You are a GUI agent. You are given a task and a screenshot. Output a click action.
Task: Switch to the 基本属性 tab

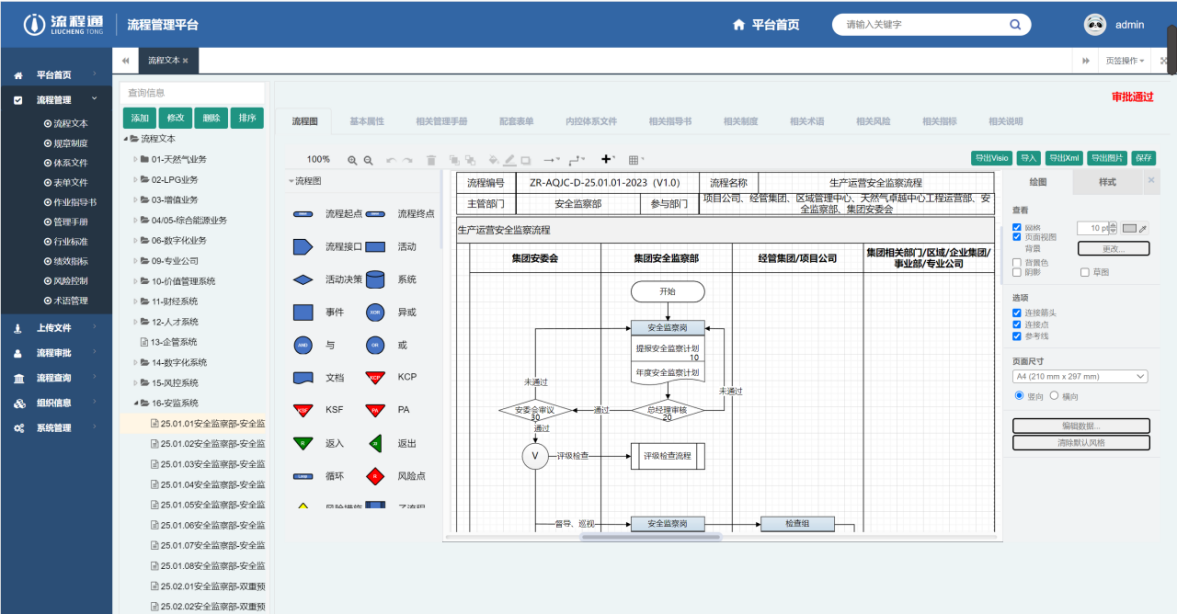(x=367, y=121)
